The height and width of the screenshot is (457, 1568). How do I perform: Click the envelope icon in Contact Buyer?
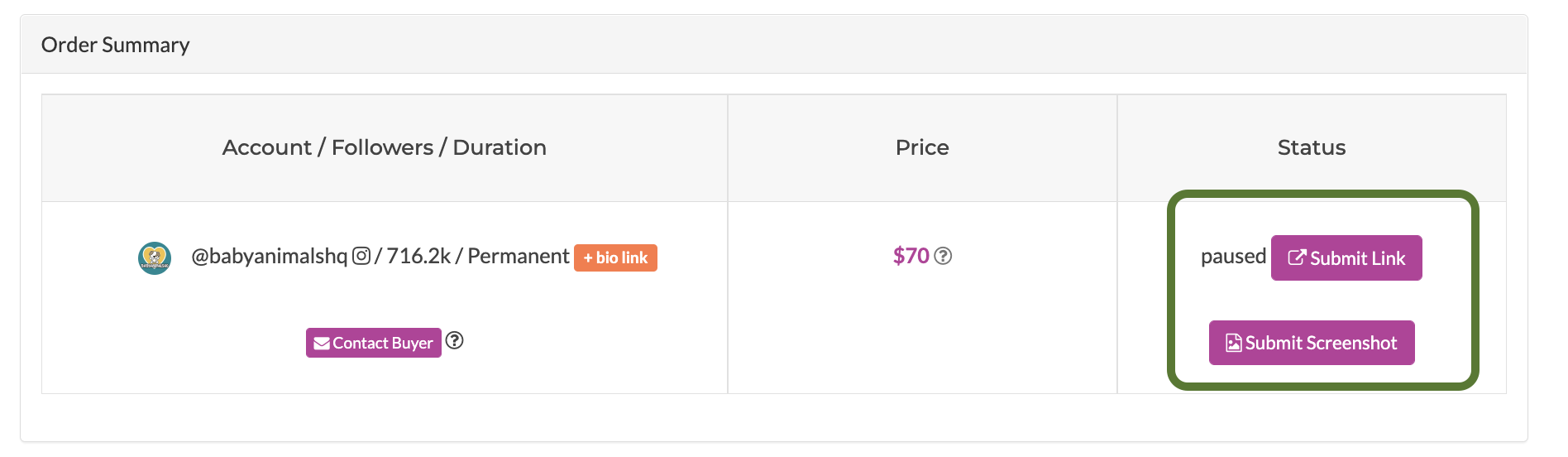click(x=322, y=344)
